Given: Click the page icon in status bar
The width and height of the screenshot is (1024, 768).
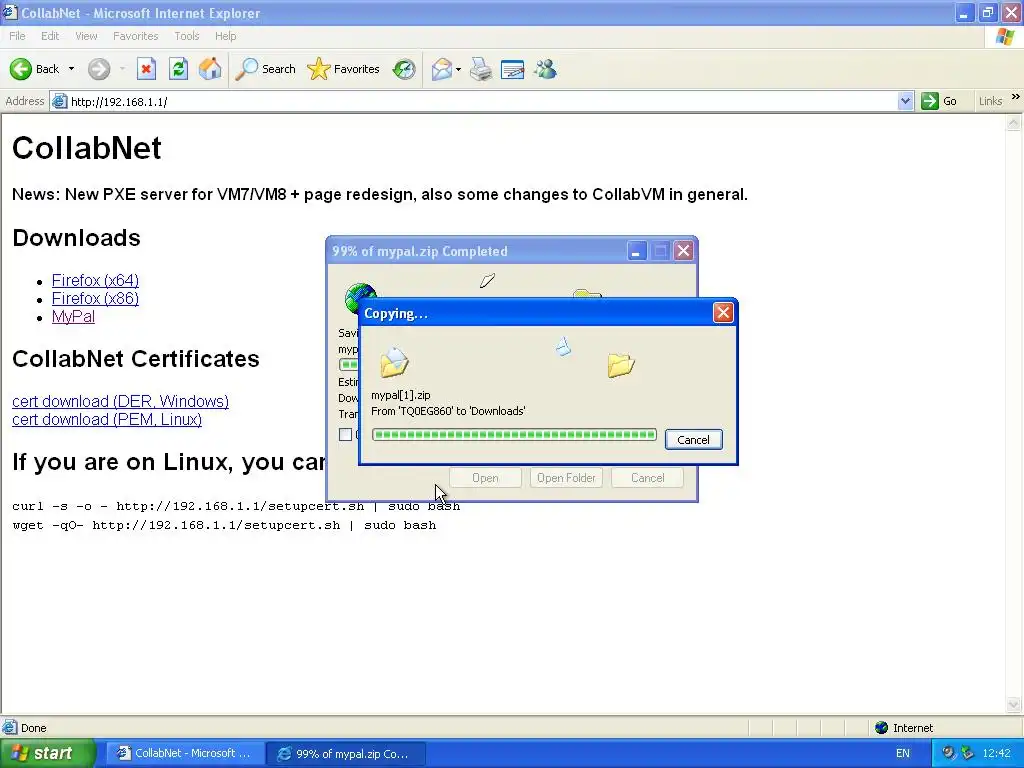Looking at the screenshot, I should tap(10, 728).
